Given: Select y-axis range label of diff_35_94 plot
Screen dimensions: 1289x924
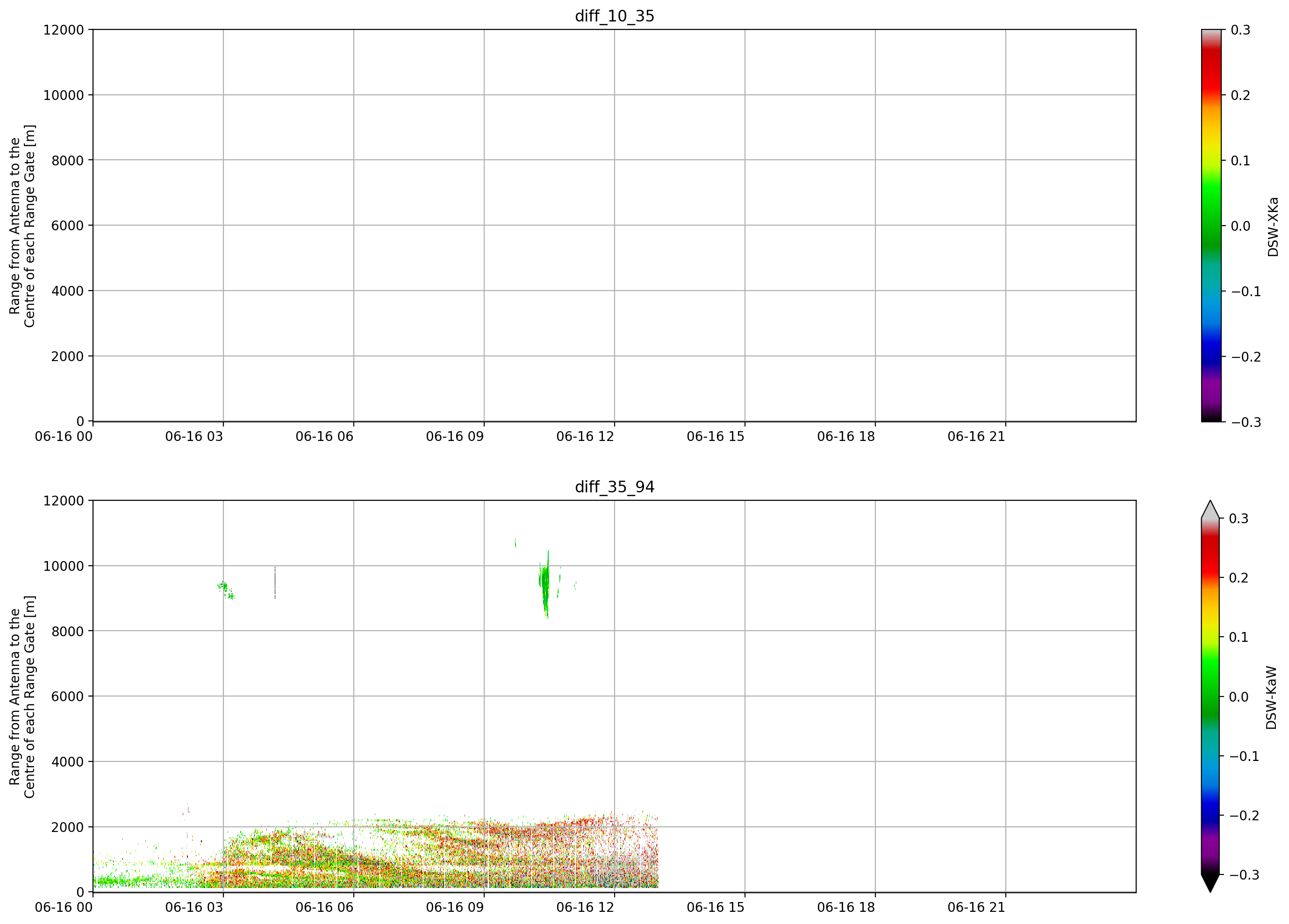Looking at the screenshot, I should coord(22,697).
